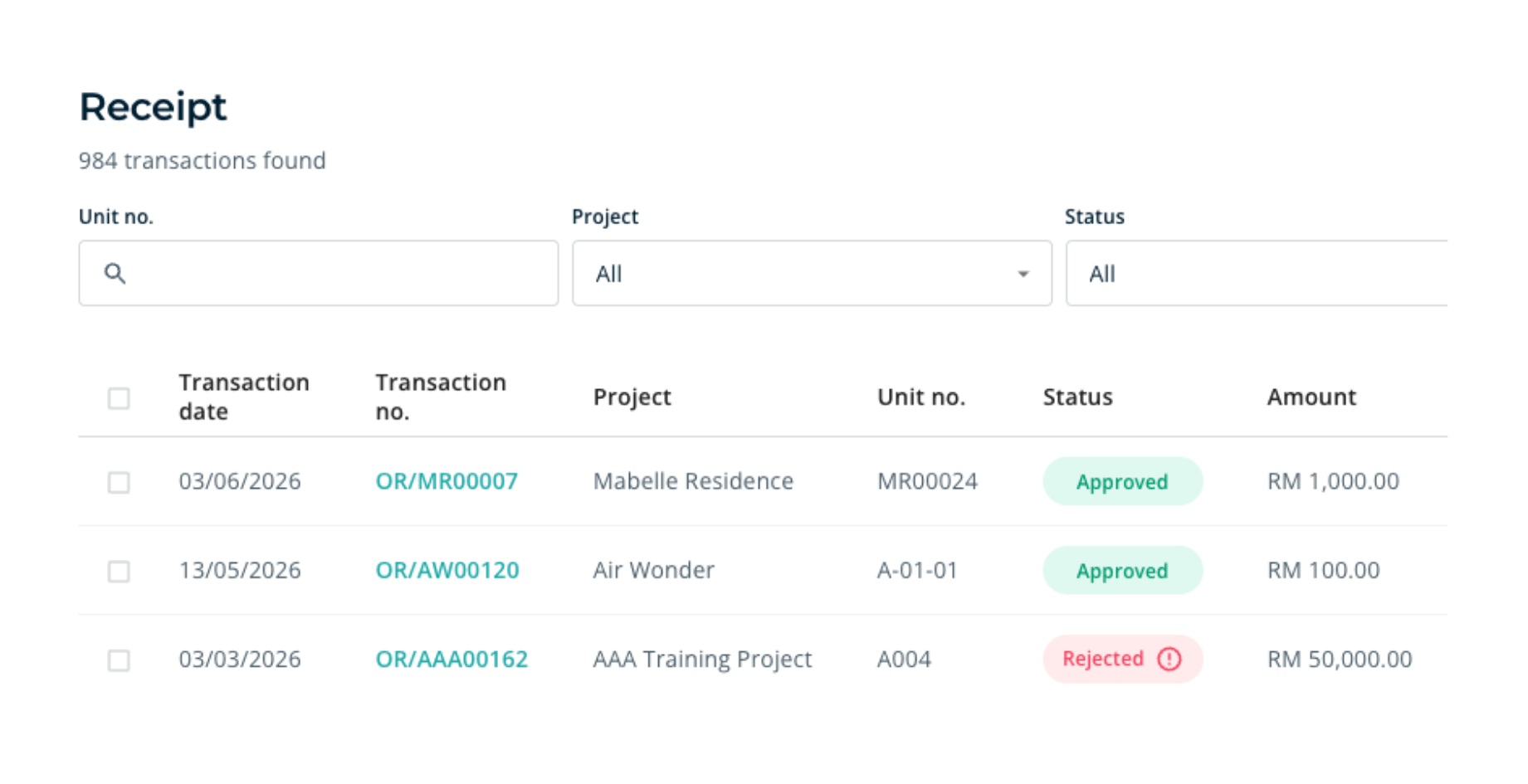Toggle the select-all checkbox in table header
Image resolution: width=1528 pixels, height=784 pixels.
119,398
